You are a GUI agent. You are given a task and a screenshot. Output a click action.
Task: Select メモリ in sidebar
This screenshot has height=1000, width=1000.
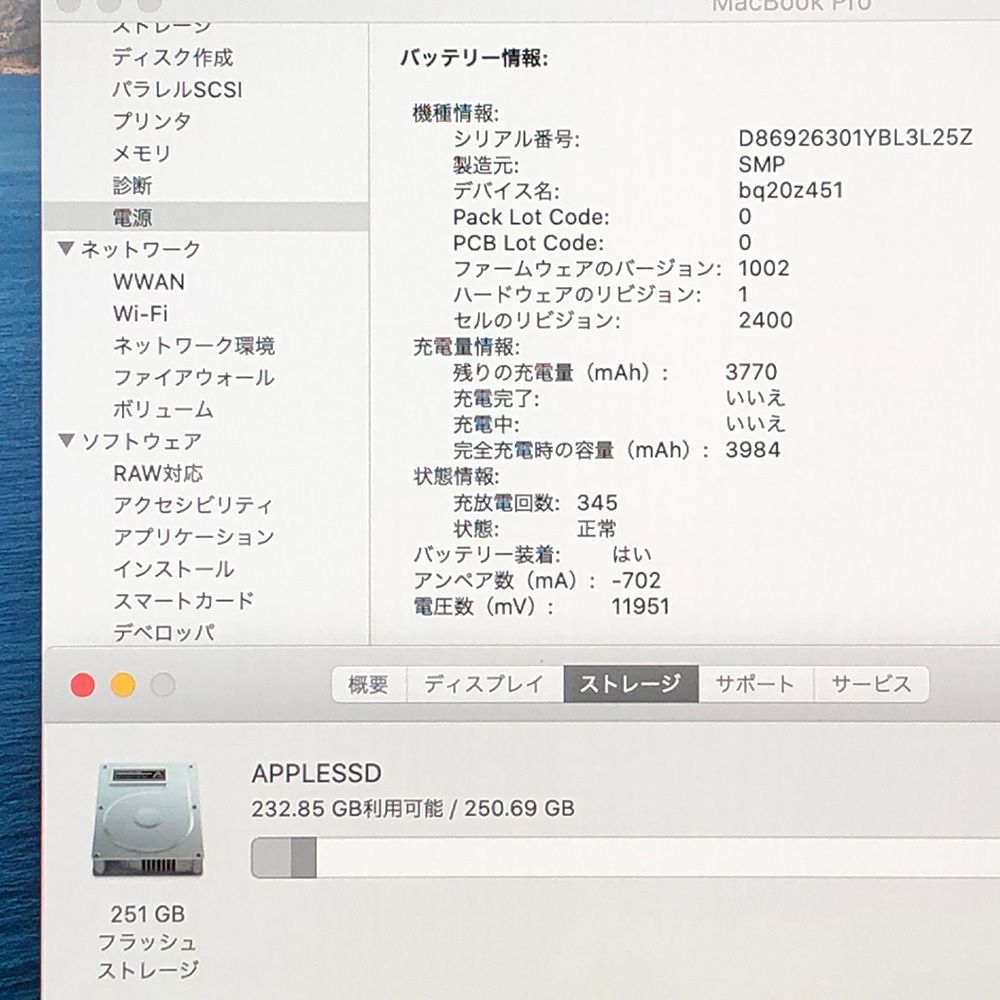[x=142, y=153]
